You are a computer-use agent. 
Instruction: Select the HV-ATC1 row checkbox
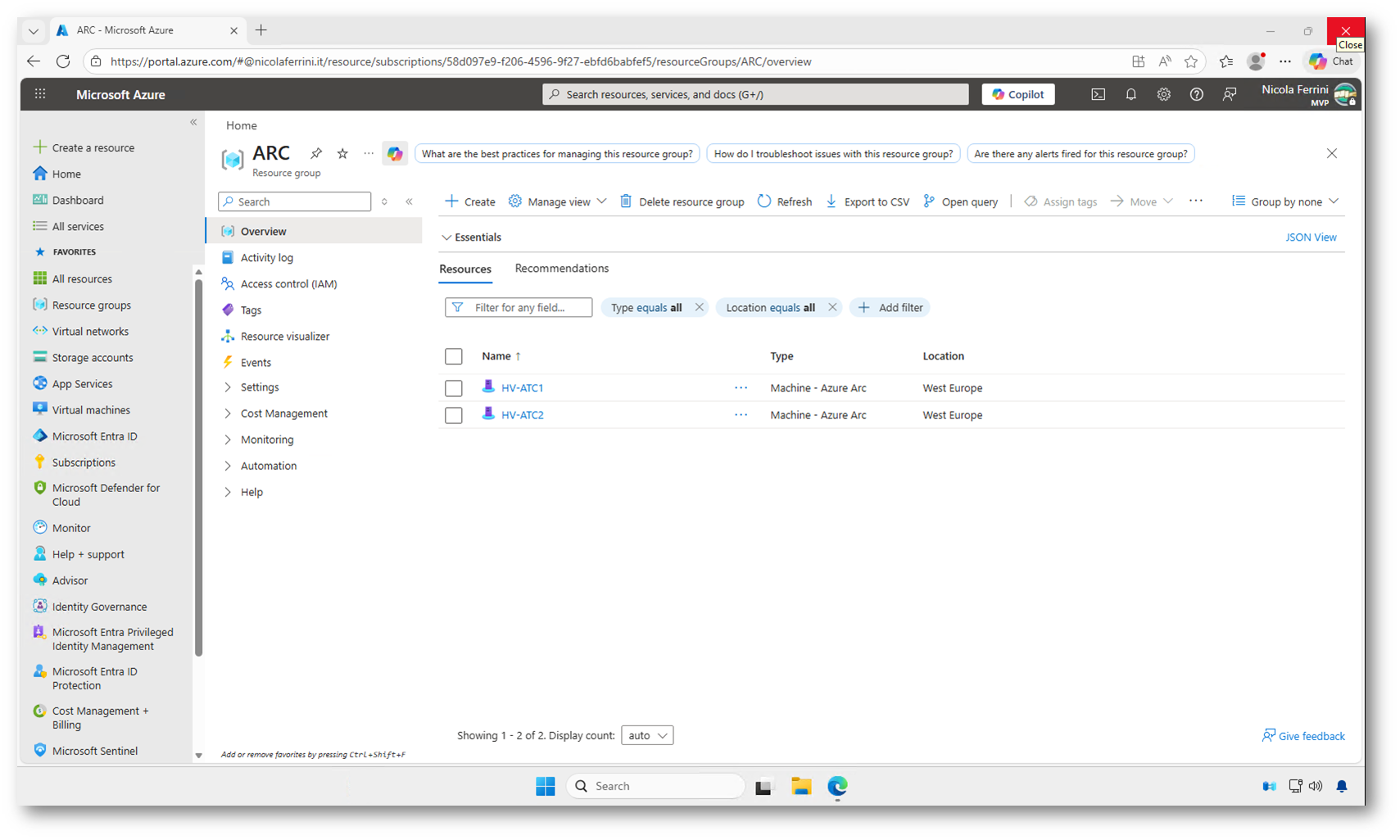point(453,388)
